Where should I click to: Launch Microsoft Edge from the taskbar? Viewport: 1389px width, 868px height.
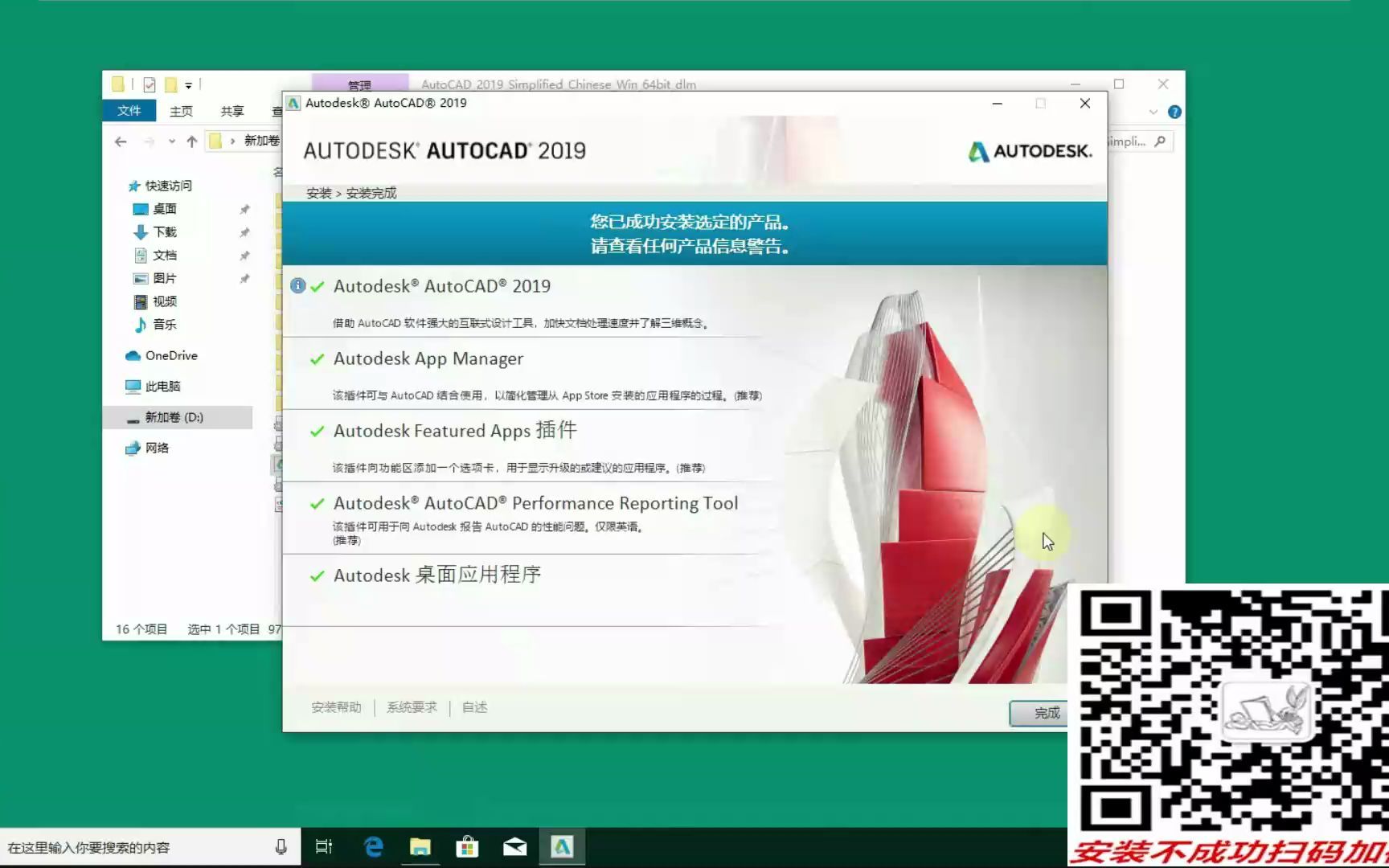coord(373,846)
